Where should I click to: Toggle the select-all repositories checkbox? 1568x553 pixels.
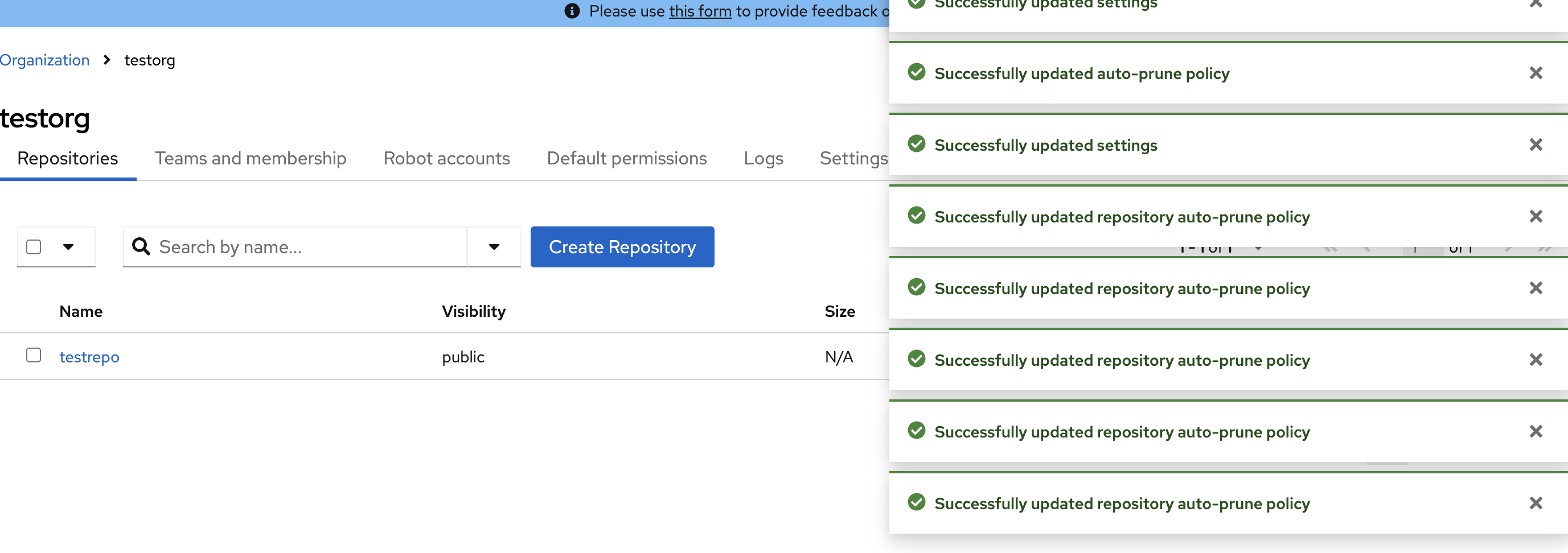click(34, 247)
